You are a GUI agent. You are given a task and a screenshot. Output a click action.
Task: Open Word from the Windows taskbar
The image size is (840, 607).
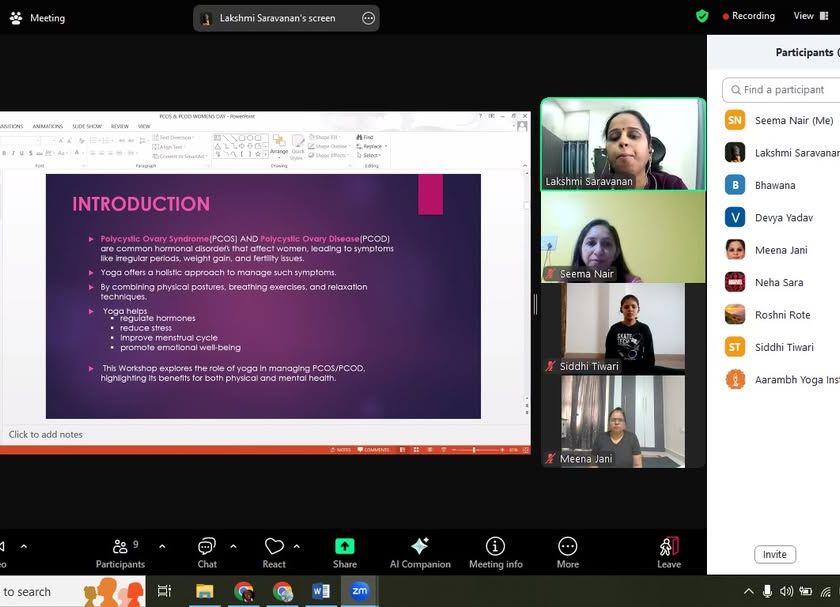[321, 591]
